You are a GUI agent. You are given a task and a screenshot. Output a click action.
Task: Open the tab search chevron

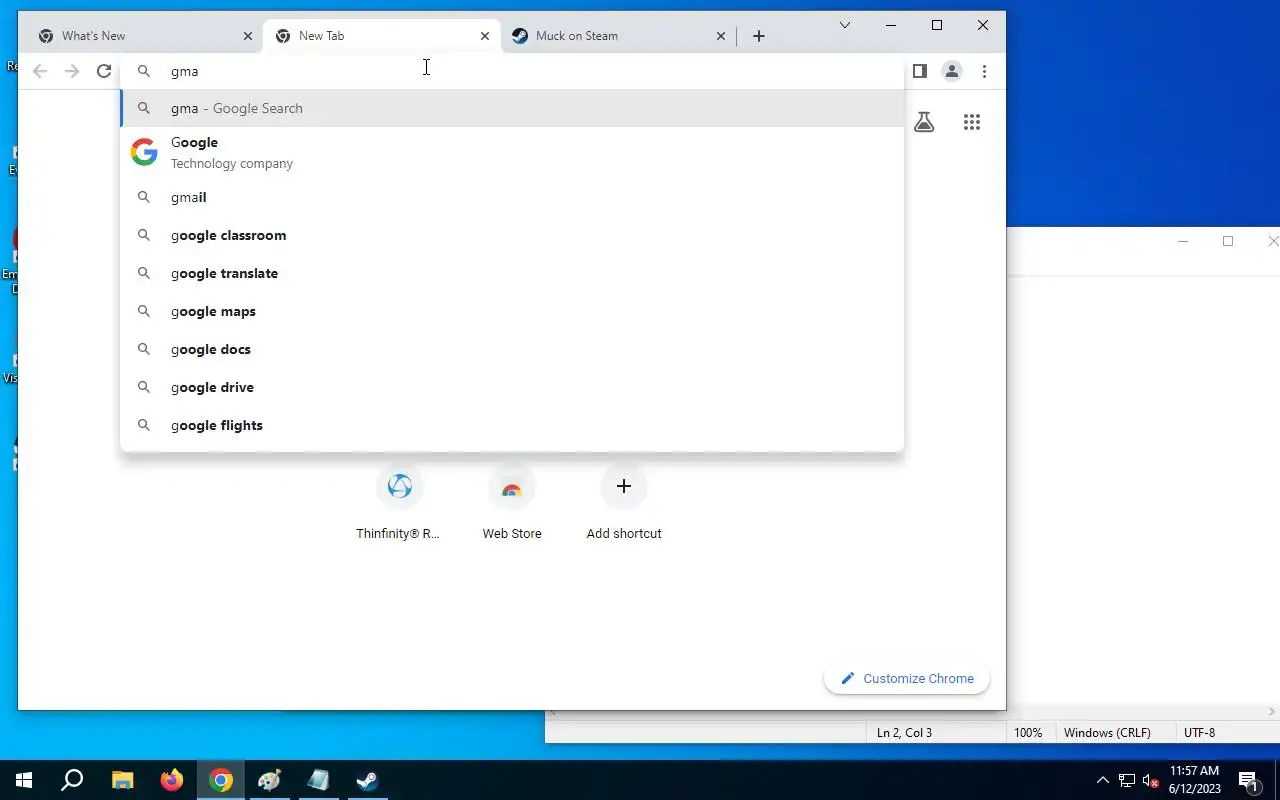coord(845,25)
